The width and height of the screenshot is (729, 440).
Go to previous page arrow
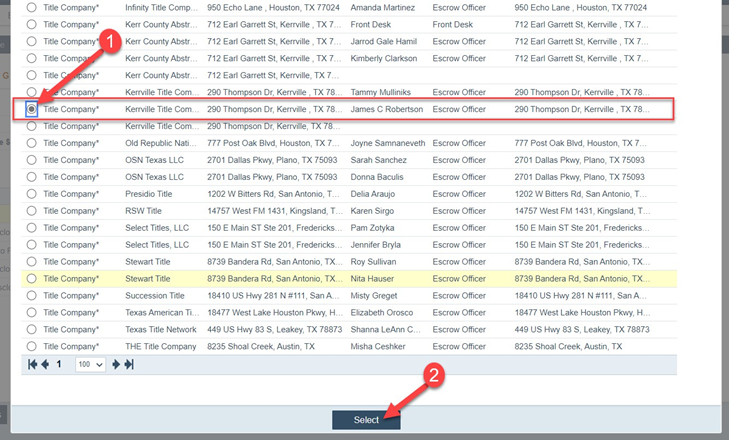click(x=44, y=365)
